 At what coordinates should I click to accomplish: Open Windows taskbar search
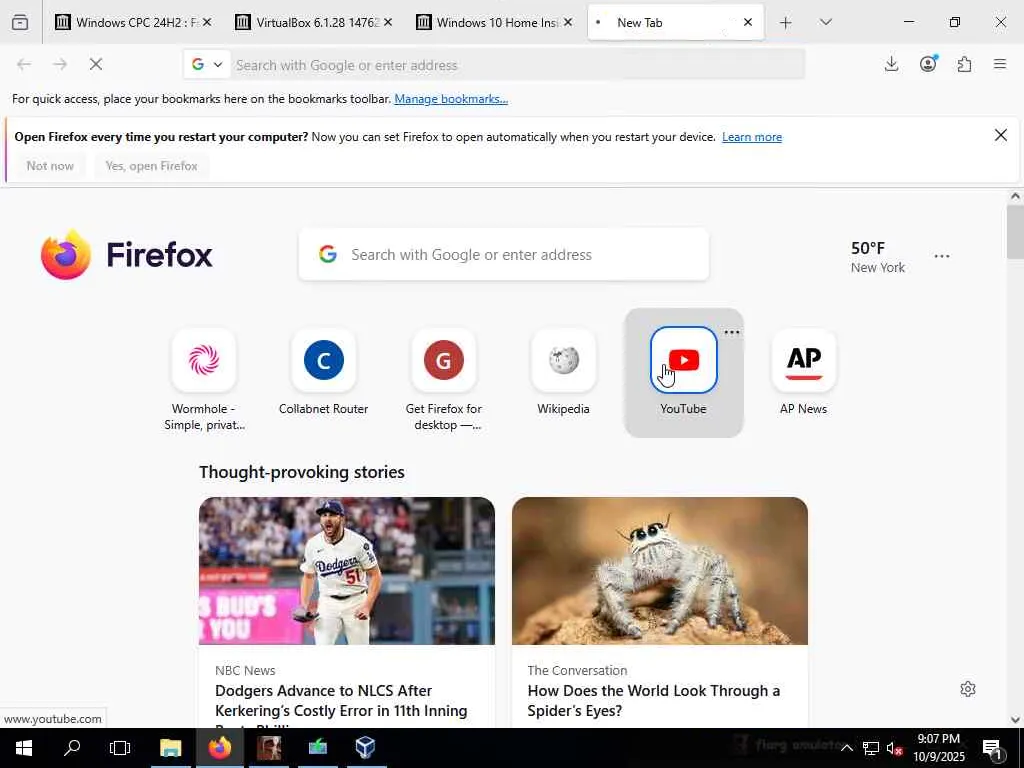click(x=72, y=747)
